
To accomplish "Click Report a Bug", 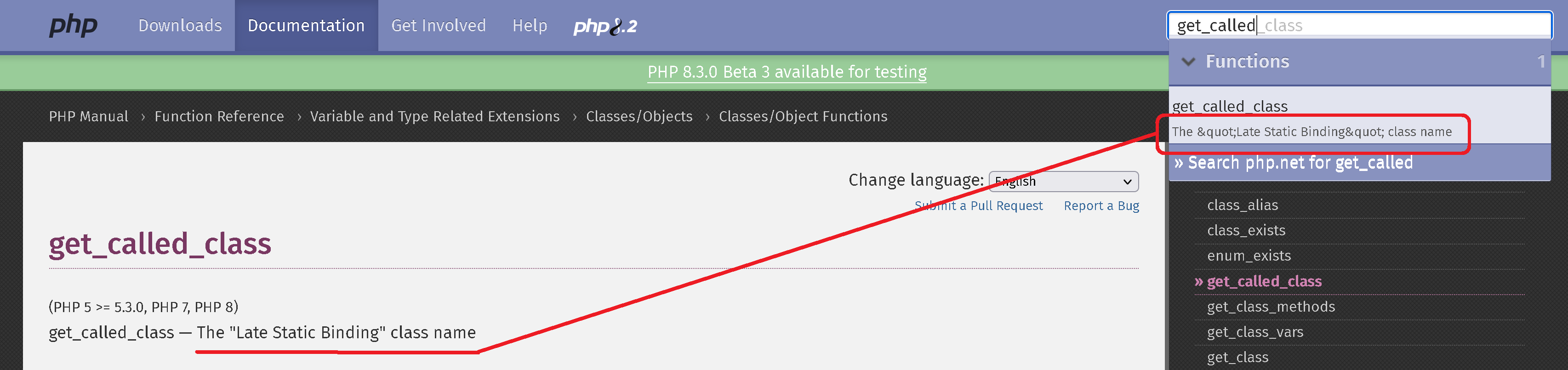I will point(1101,206).
